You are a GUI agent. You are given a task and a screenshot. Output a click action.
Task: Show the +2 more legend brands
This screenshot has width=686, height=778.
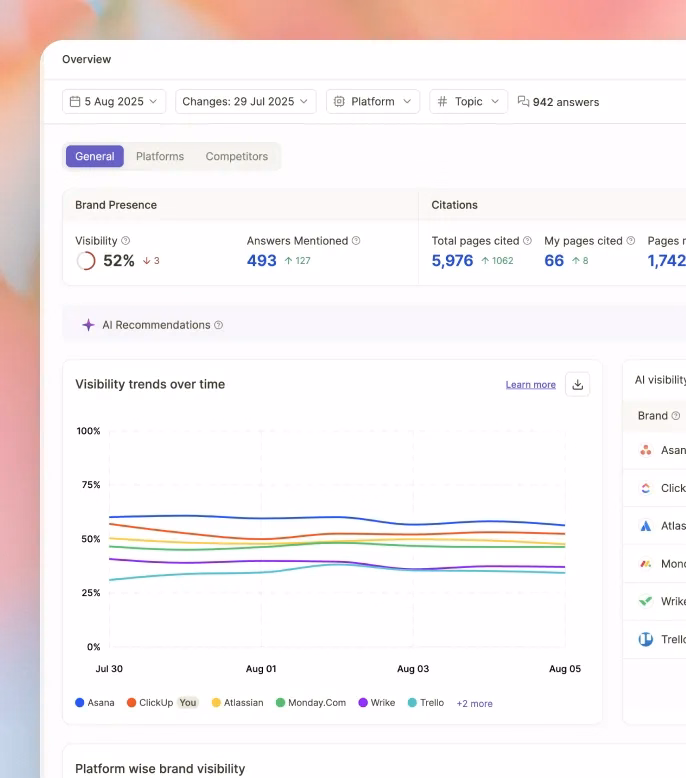pyautogui.click(x=474, y=704)
